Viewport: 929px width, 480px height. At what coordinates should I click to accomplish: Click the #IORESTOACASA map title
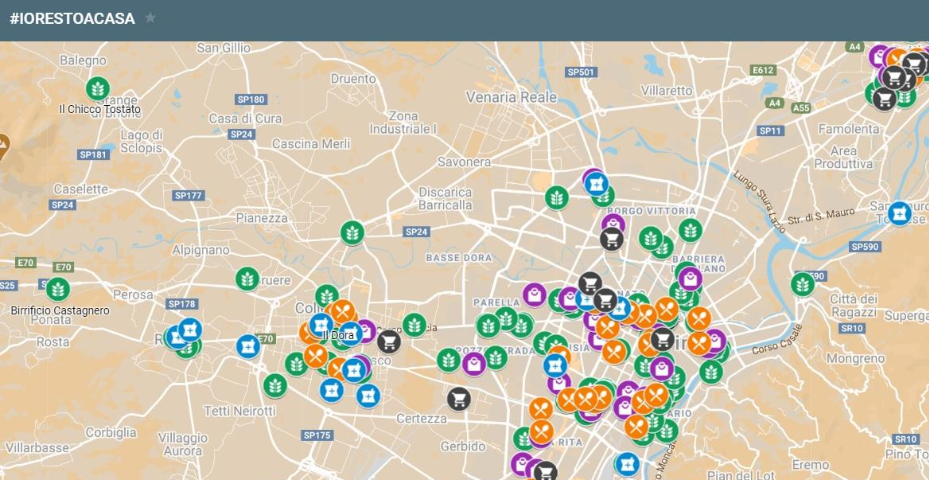[x=72, y=19]
